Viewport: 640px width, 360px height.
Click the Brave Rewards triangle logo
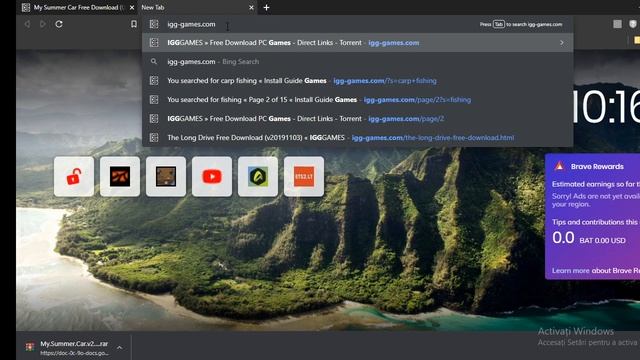tap(559, 166)
